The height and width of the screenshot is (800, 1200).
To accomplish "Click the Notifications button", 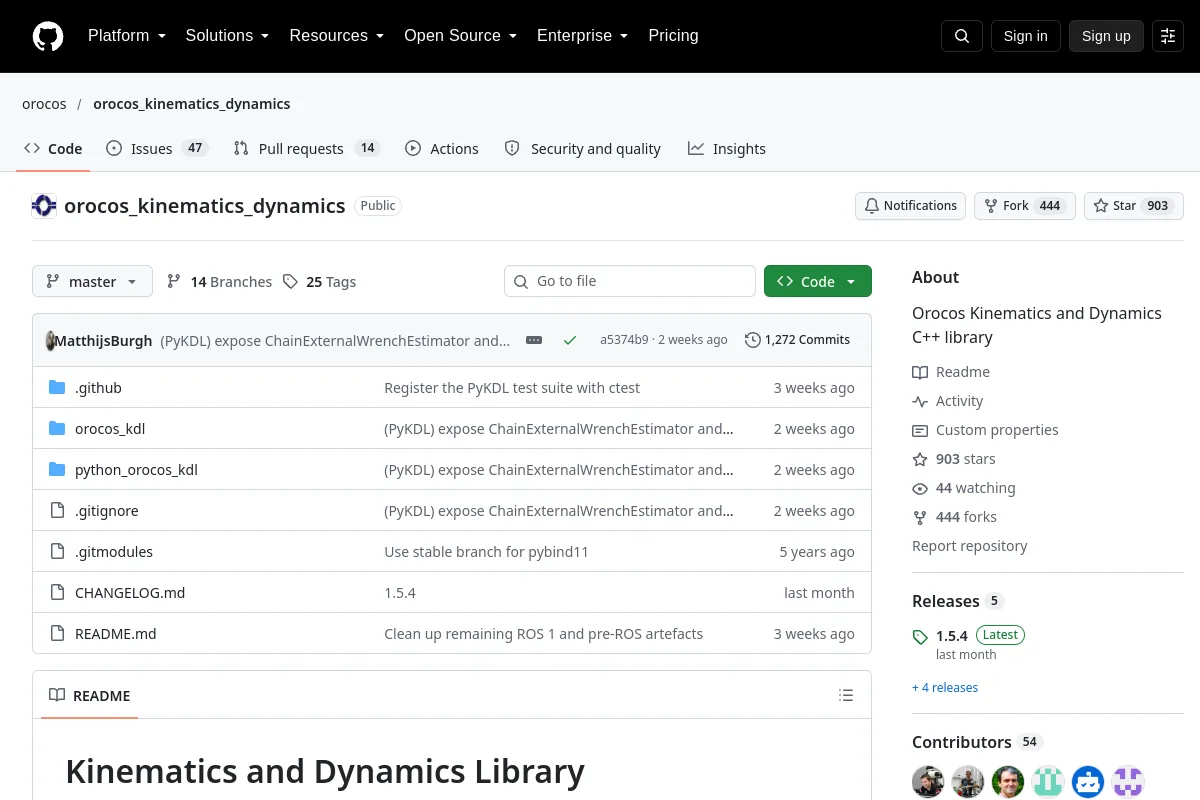I will point(910,206).
